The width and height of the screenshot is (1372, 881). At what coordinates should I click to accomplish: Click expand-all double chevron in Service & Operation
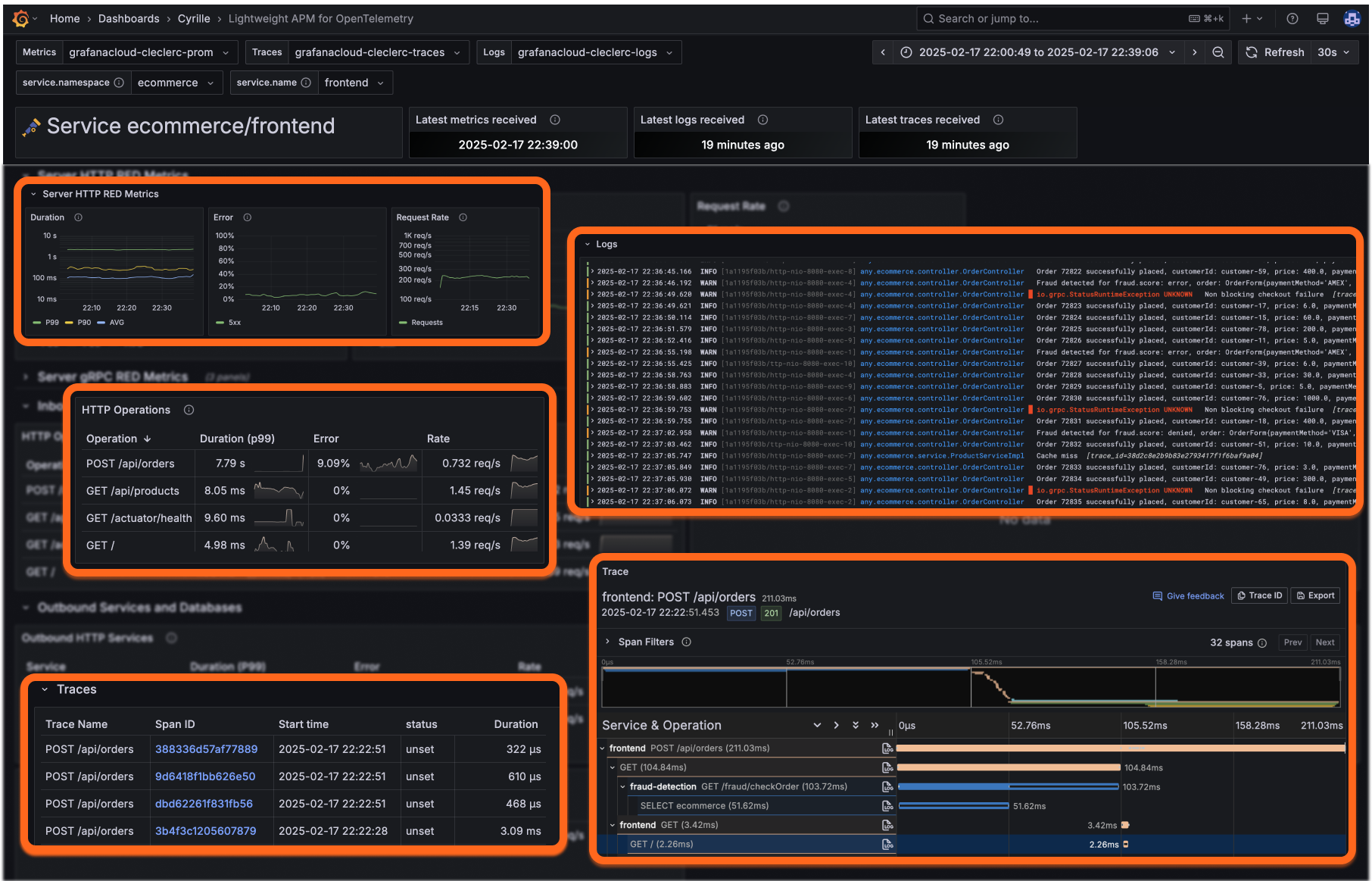(856, 725)
